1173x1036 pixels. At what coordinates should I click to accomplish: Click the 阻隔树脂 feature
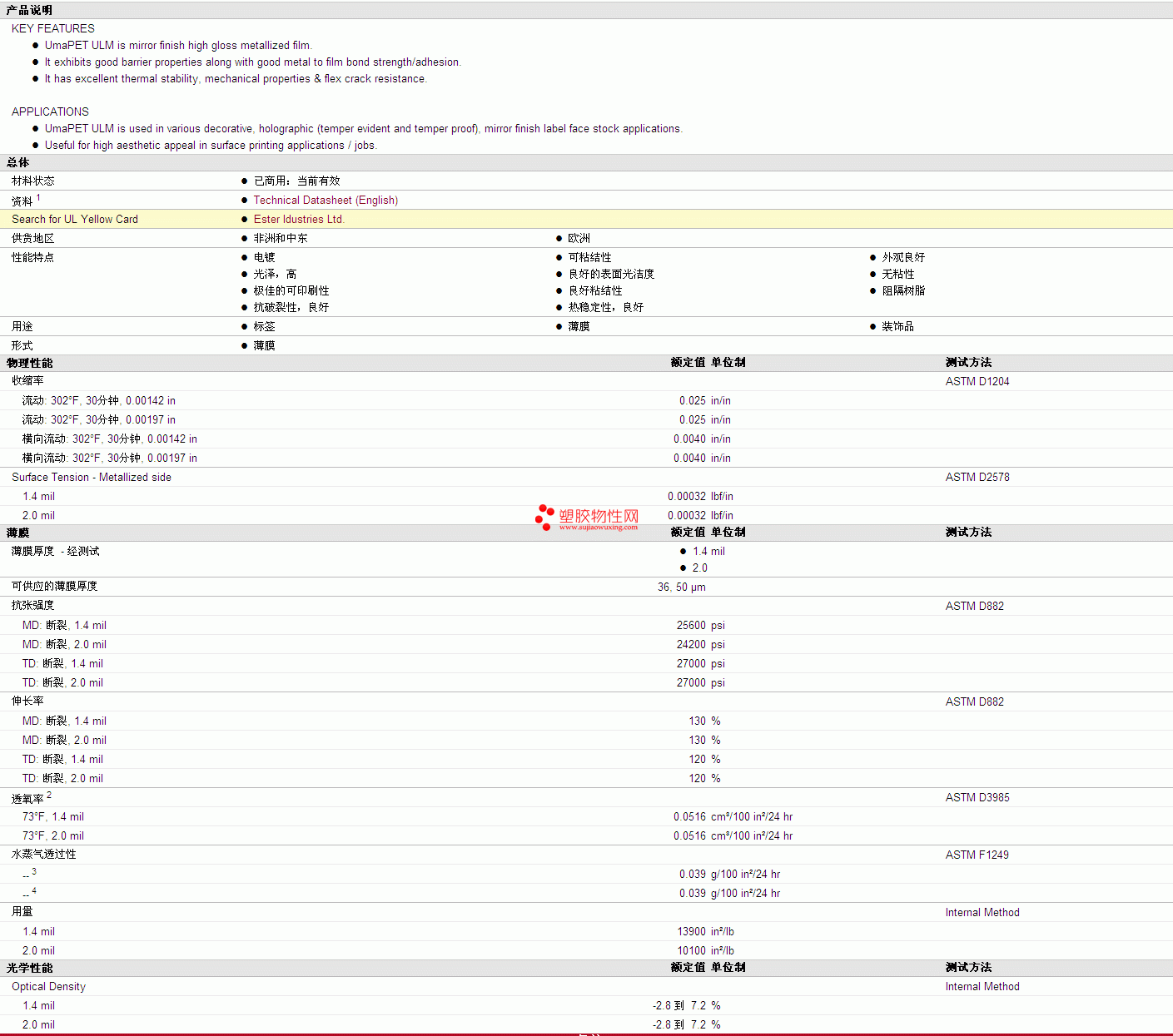904,290
